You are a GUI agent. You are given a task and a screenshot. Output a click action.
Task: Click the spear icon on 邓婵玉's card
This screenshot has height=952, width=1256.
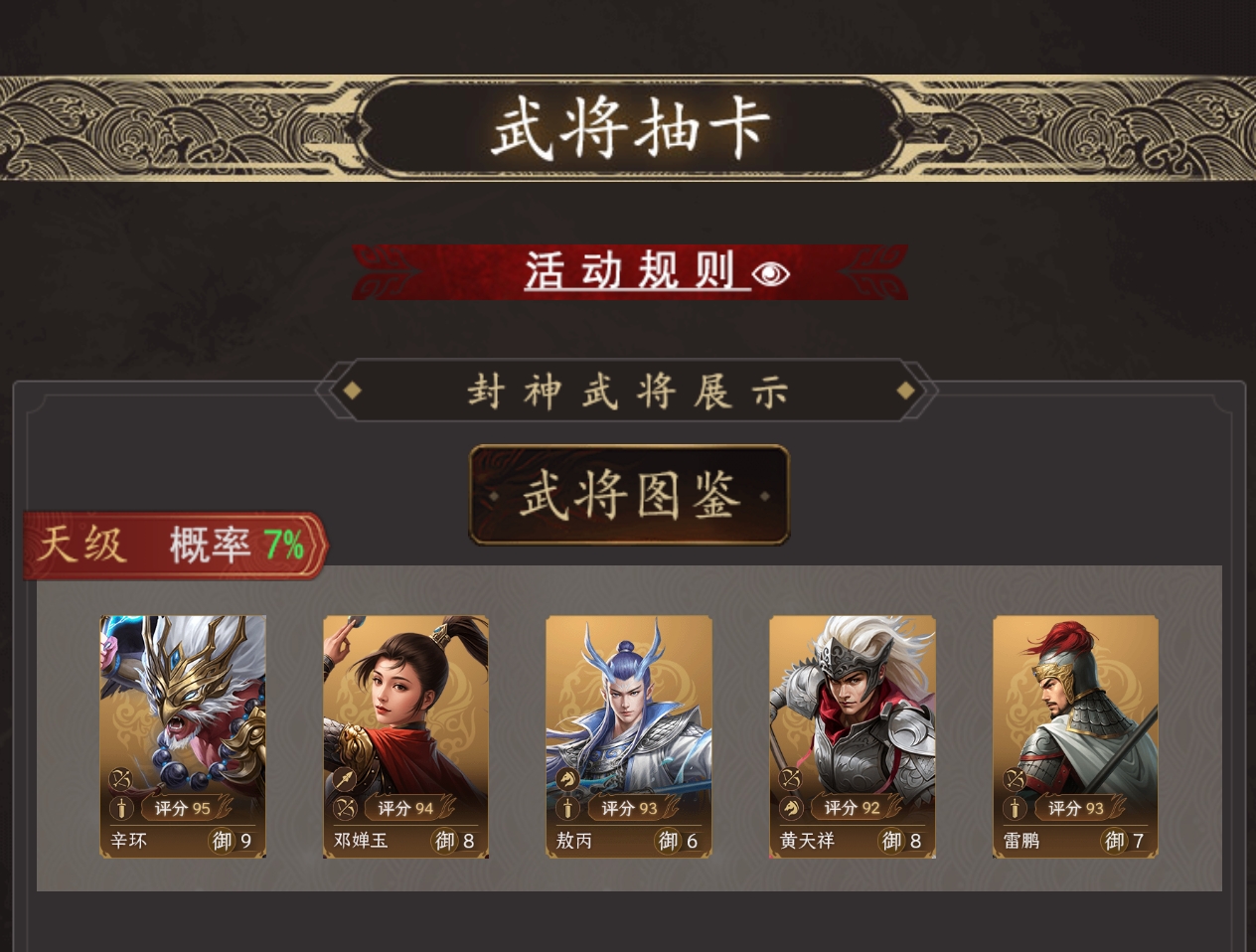(344, 780)
